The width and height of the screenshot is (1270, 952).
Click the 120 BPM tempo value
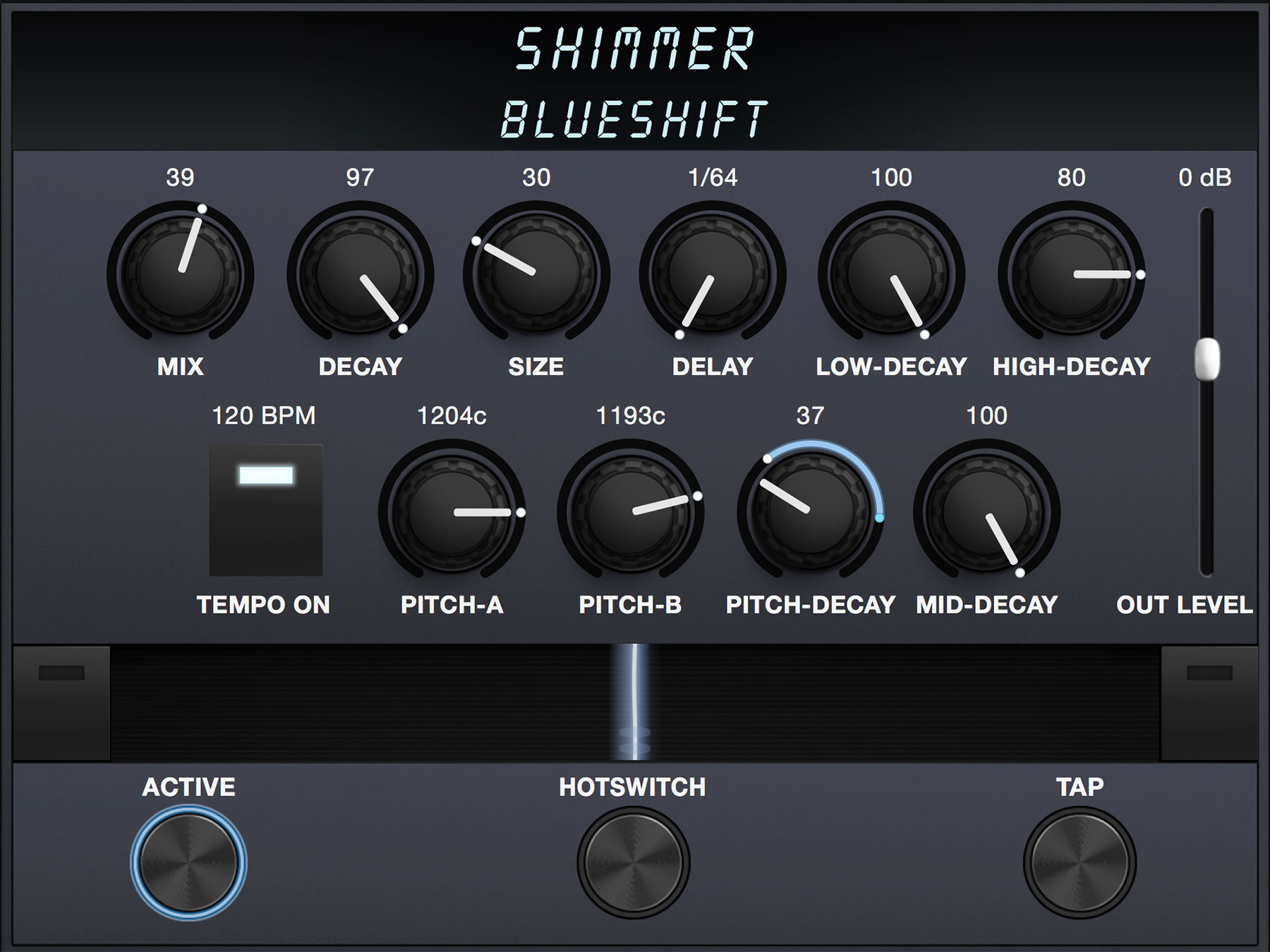point(264,415)
